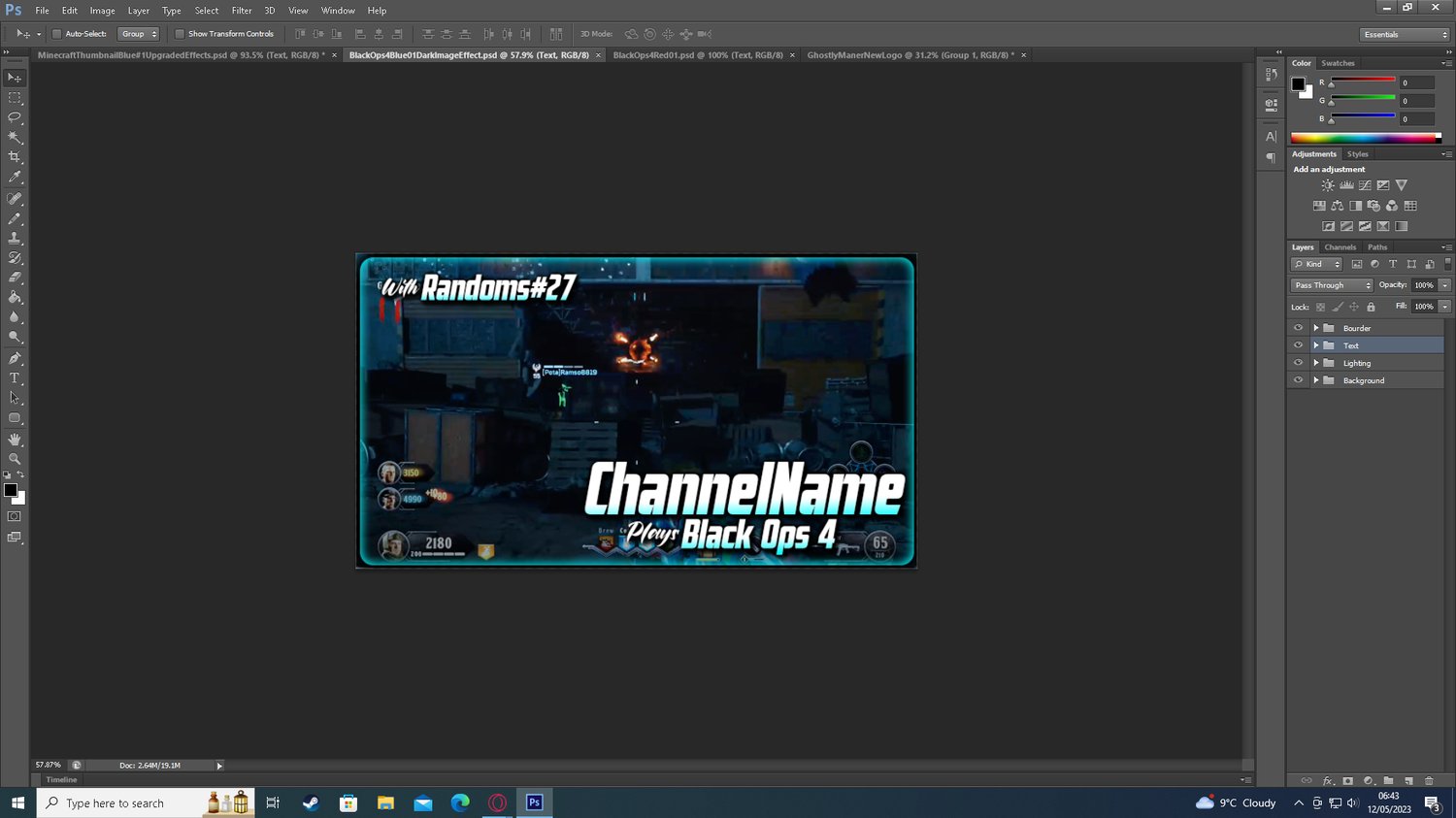Click the delete layer trash button
The width and height of the screenshot is (1456, 818).
point(1429,781)
